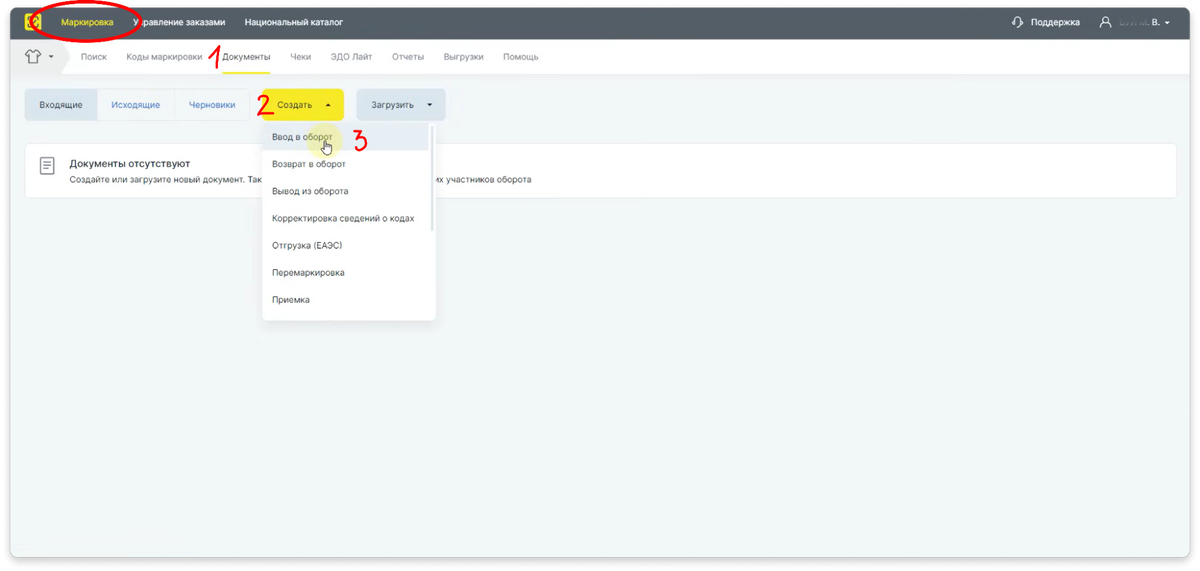Expand the user account dropdown arrow

click(x=1167, y=23)
